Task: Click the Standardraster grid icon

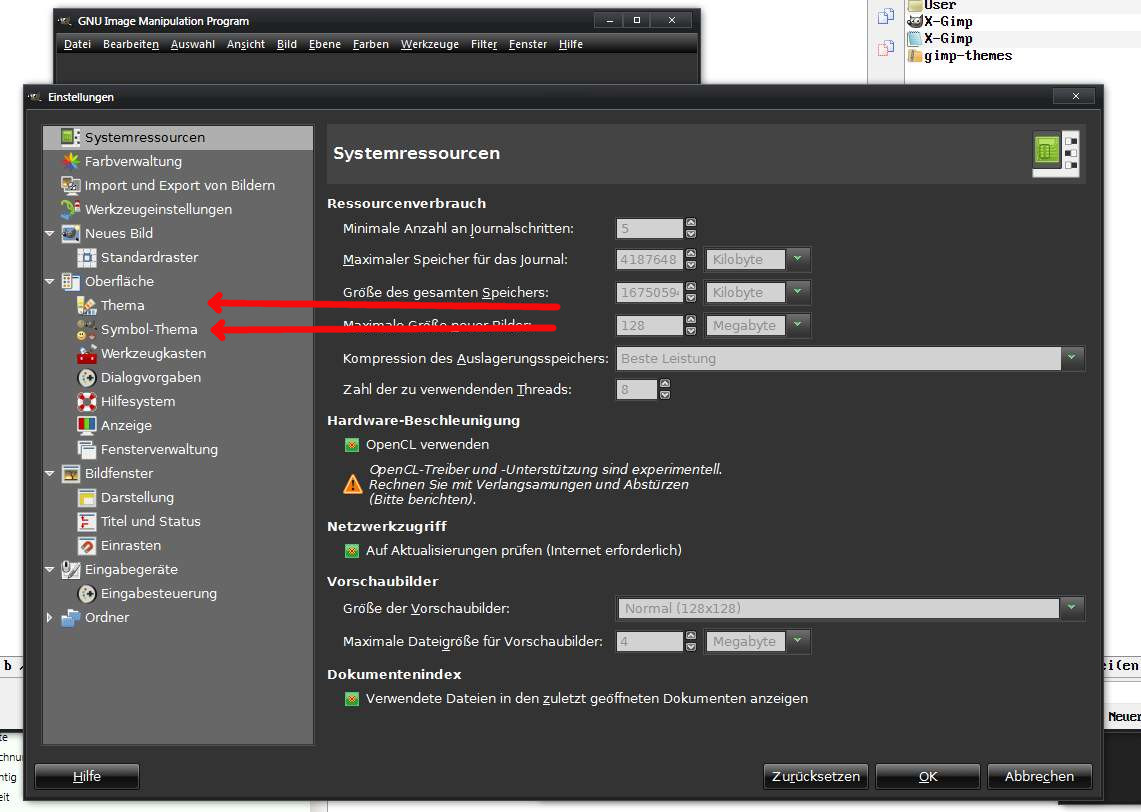Action: [x=87, y=258]
